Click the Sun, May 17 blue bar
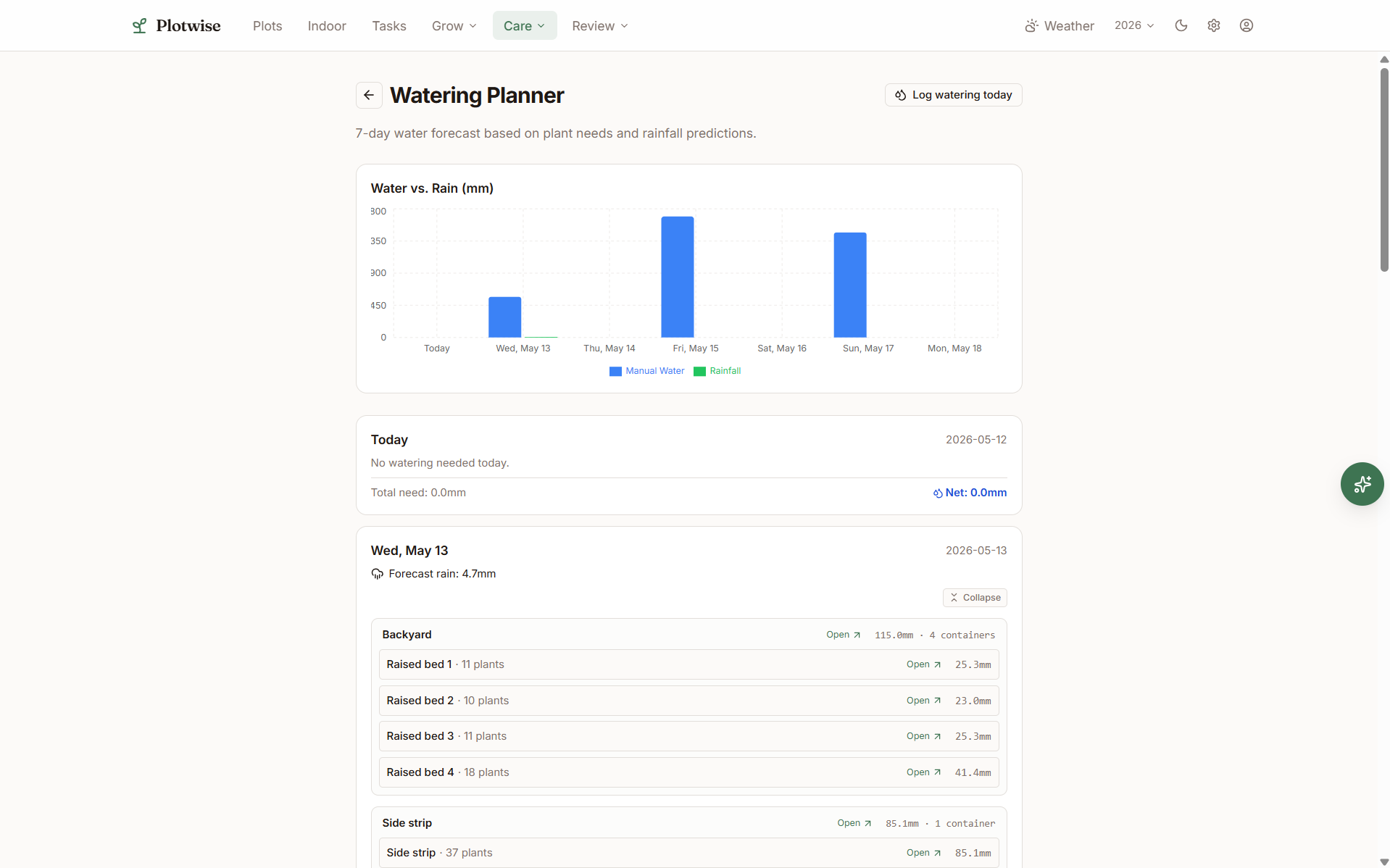The image size is (1390, 868). (x=850, y=285)
